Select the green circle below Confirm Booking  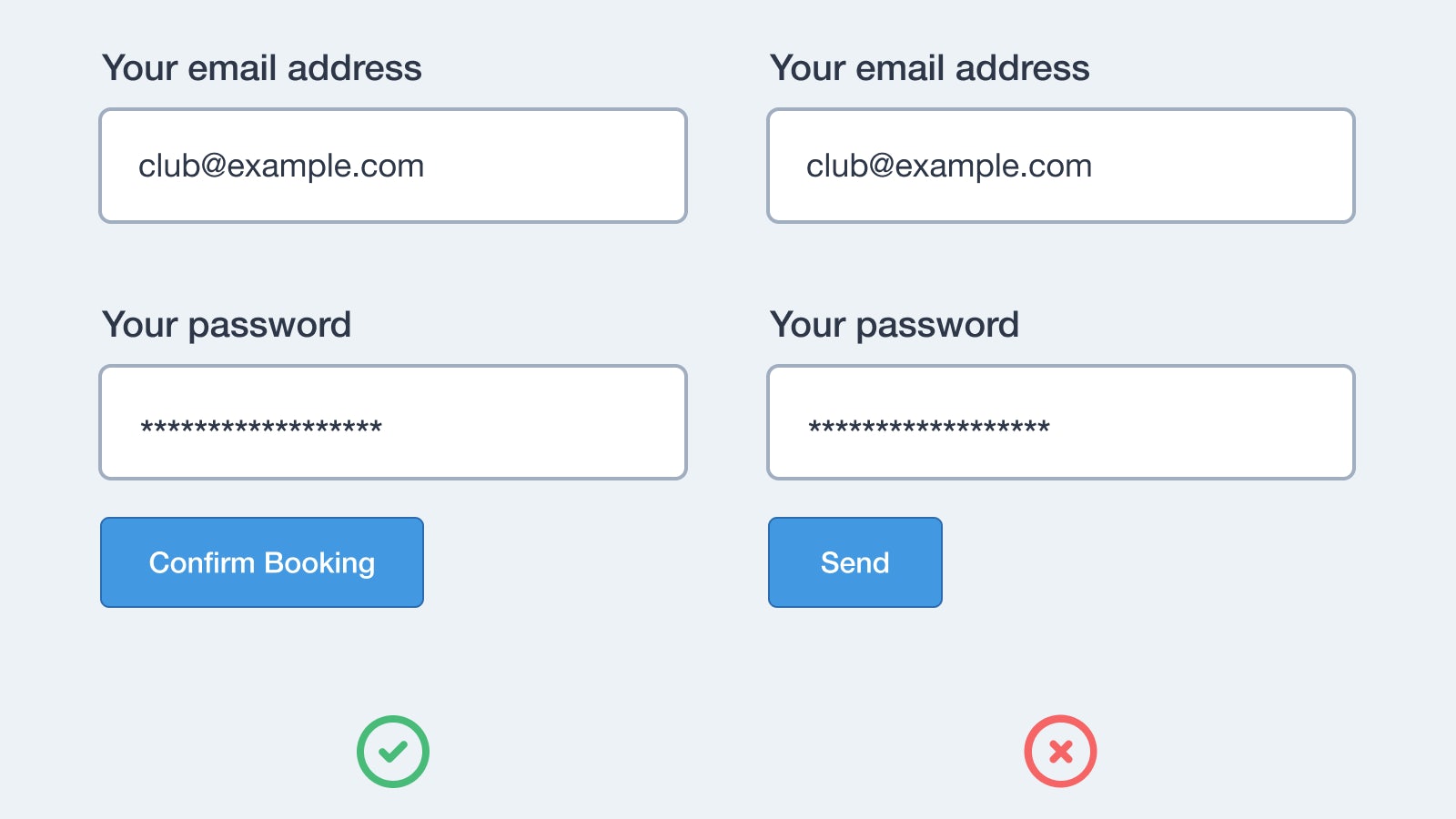click(x=393, y=752)
